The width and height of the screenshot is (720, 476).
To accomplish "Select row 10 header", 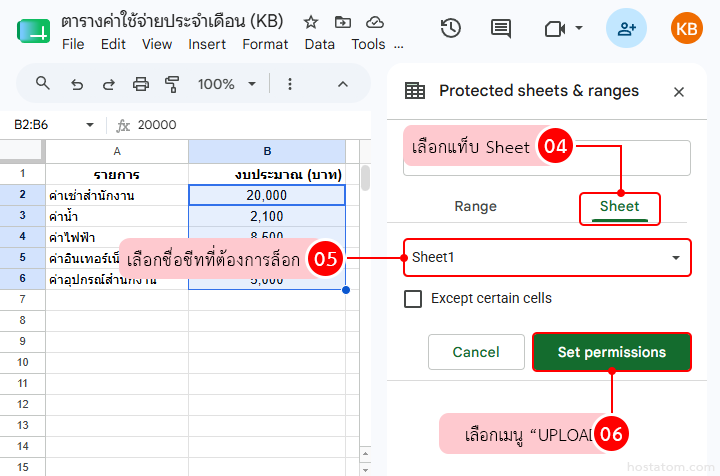I will (22, 362).
